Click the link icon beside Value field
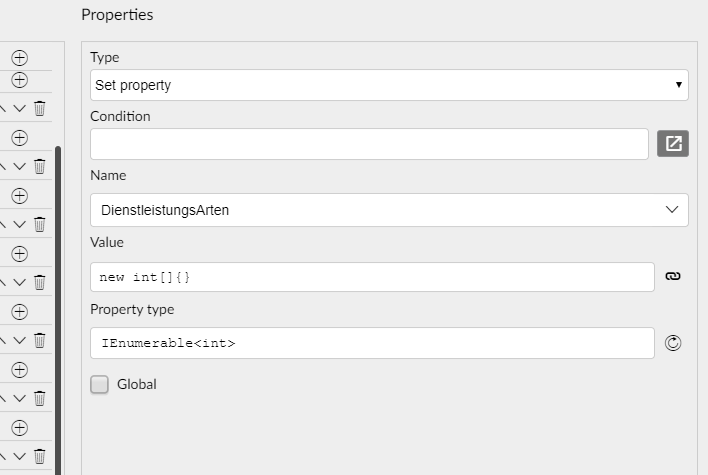Screen dimensions: 708x475 click(673, 276)
